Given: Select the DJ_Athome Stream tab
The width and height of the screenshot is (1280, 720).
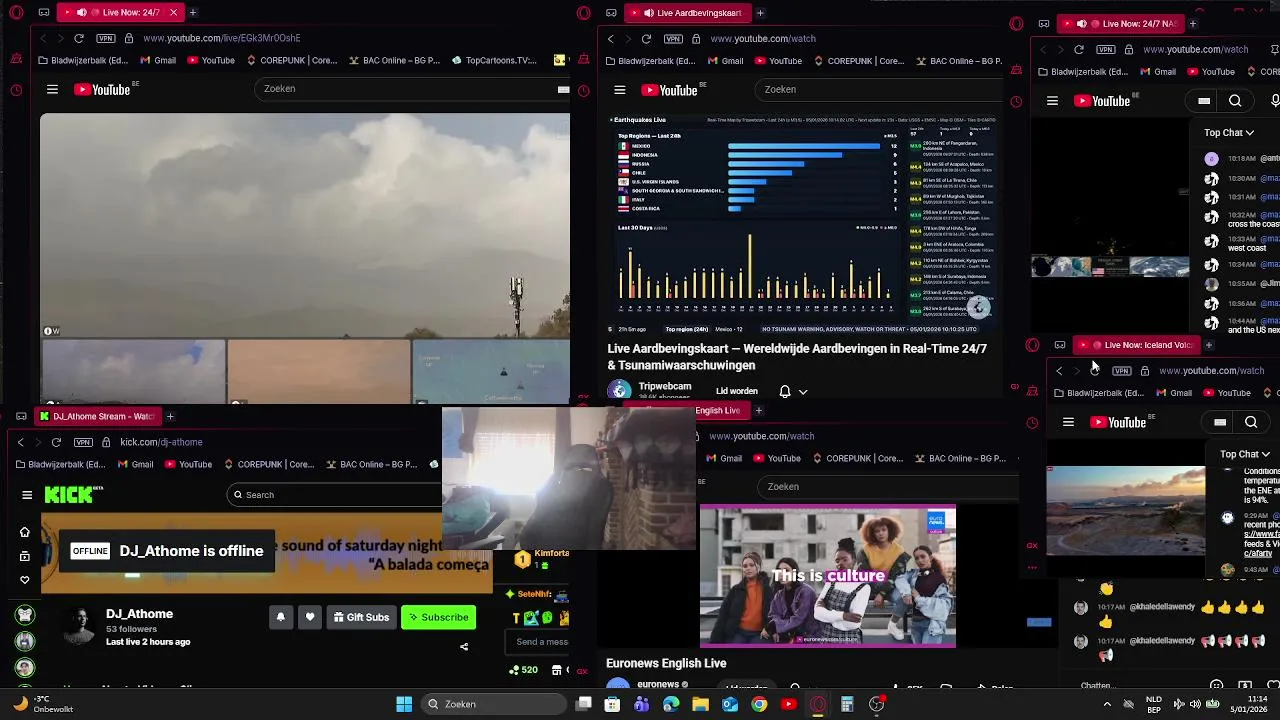Looking at the screenshot, I should (96, 416).
